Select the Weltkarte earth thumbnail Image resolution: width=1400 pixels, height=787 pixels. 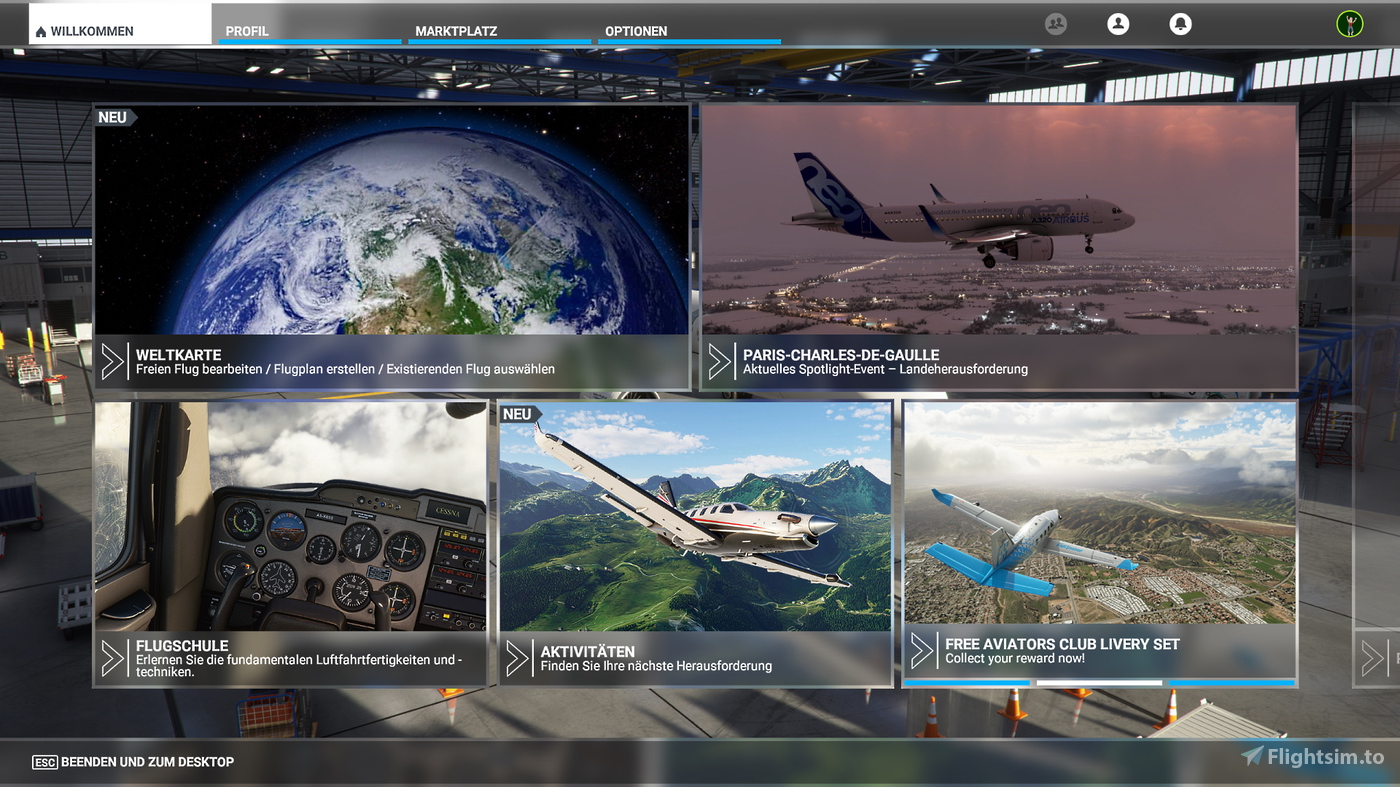(x=391, y=220)
